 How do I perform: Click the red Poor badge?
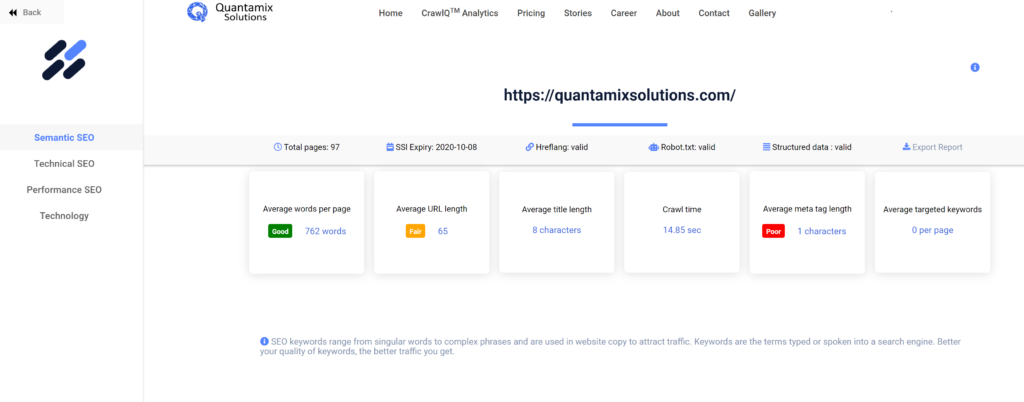pos(773,231)
